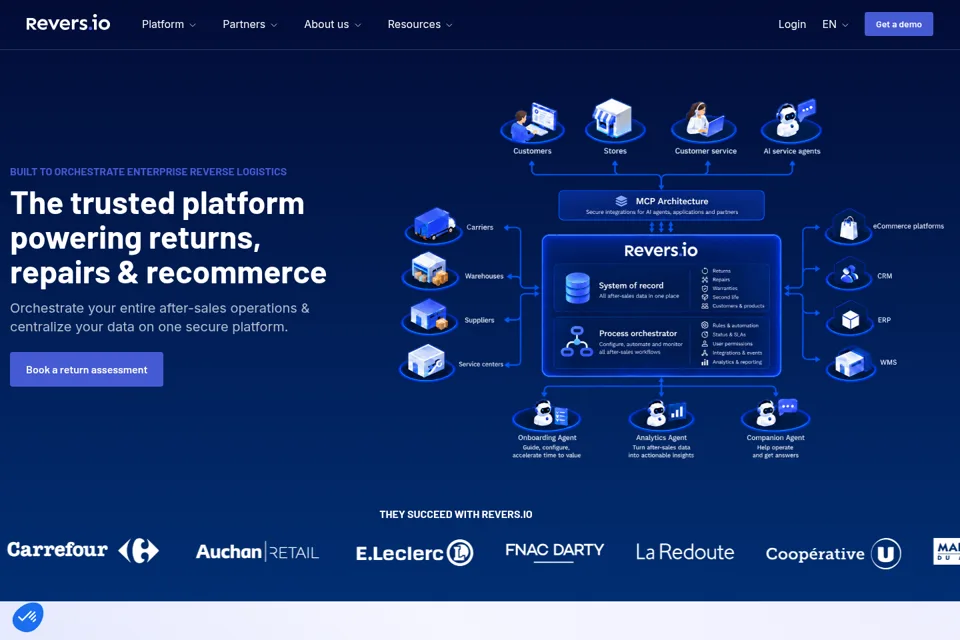Click Book a return assessment button
This screenshot has width=960, height=640.
click(x=86, y=369)
